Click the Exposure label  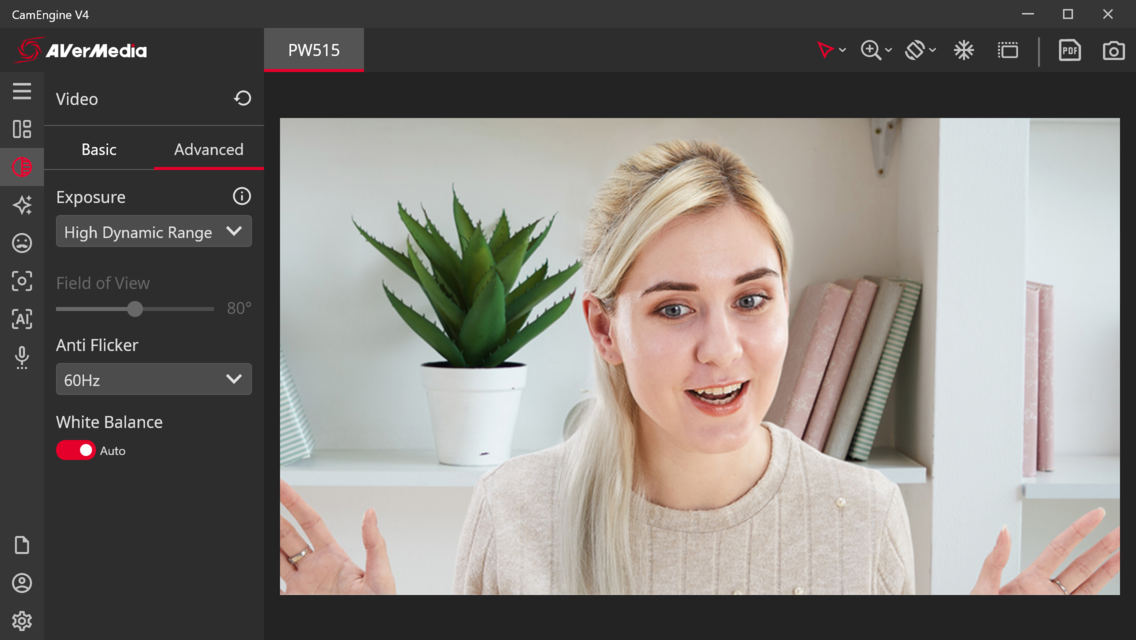91,197
